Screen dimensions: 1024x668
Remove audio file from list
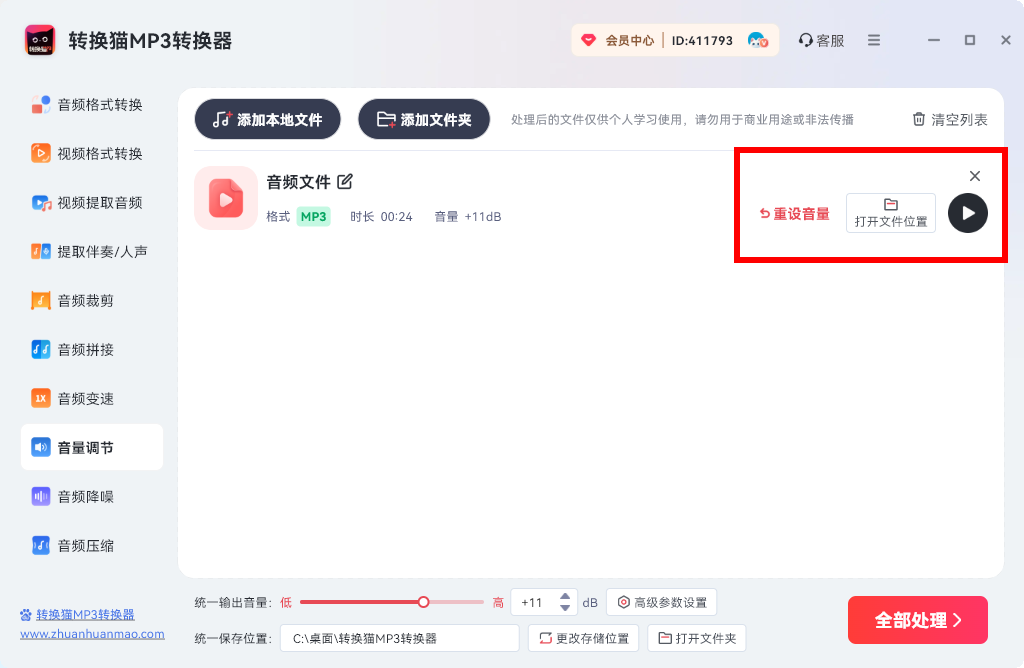point(975,176)
